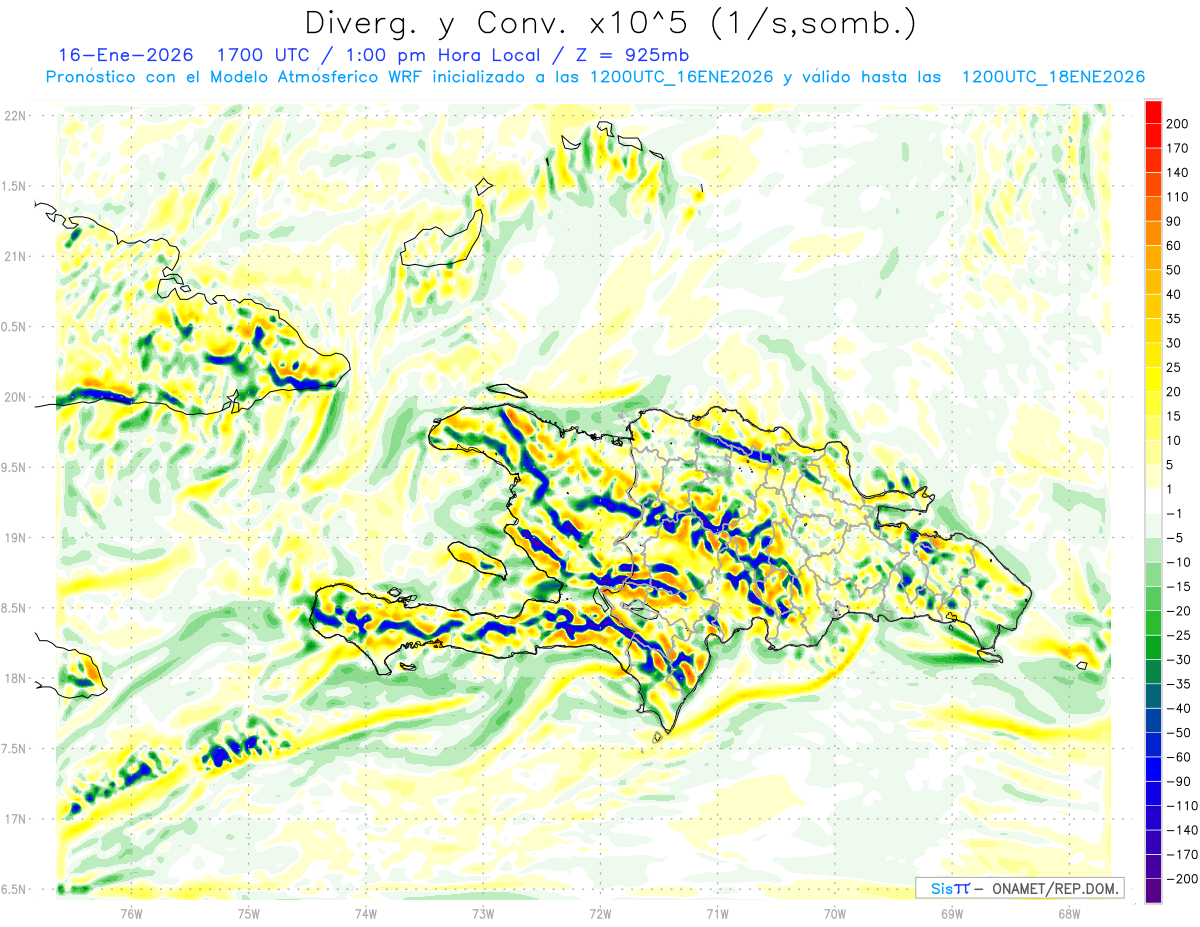This screenshot has width=1200, height=927.
Task: Click the '19N' latitude label
Action: [15, 537]
